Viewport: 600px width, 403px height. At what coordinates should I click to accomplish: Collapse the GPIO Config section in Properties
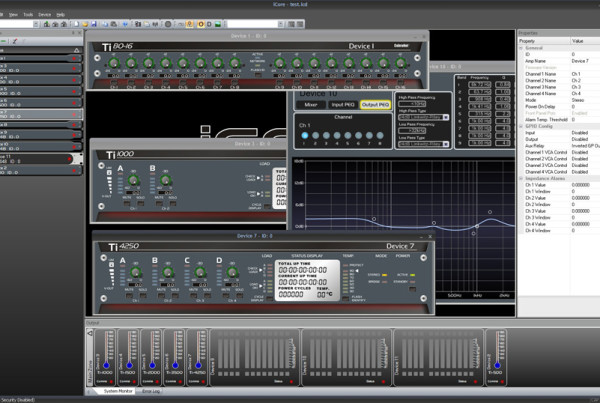pyautogui.click(x=521, y=126)
